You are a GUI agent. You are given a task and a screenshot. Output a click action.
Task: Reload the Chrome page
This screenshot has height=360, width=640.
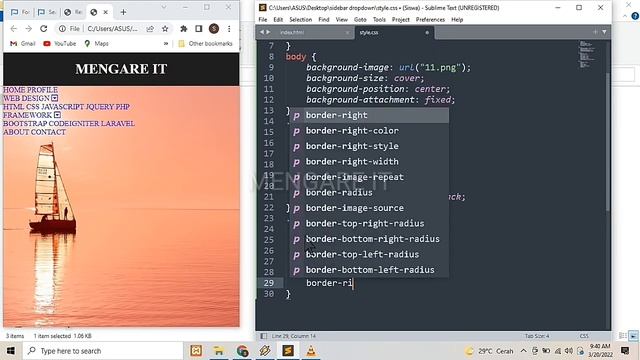click(44, 29)
